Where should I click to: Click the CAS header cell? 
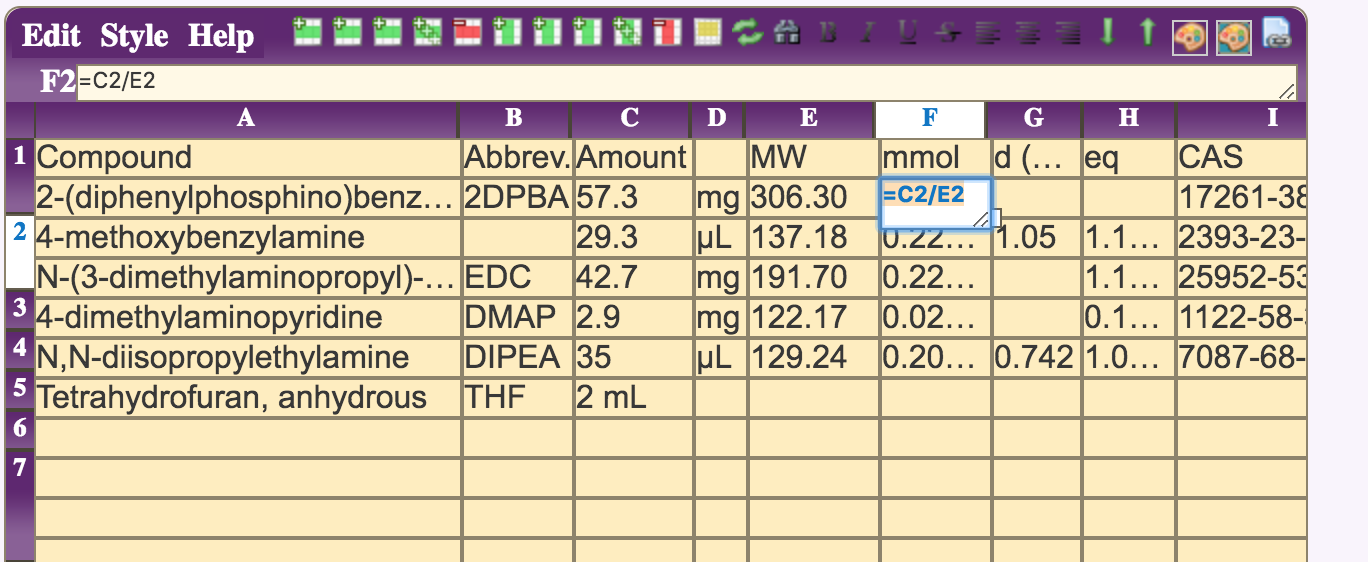click(x=1242, y=157)
